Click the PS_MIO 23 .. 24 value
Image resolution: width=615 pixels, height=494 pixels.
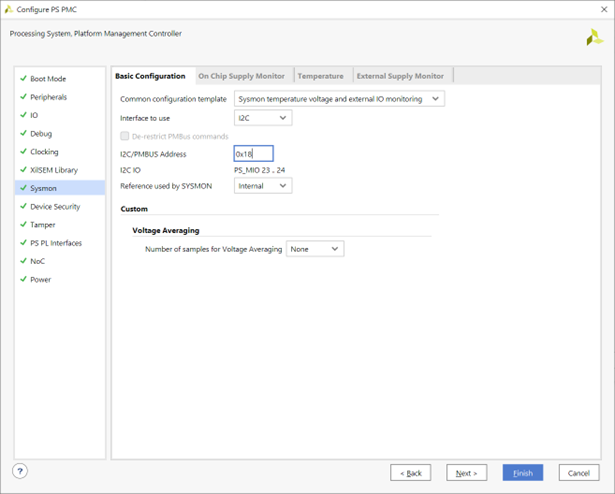tap(260, 170)
